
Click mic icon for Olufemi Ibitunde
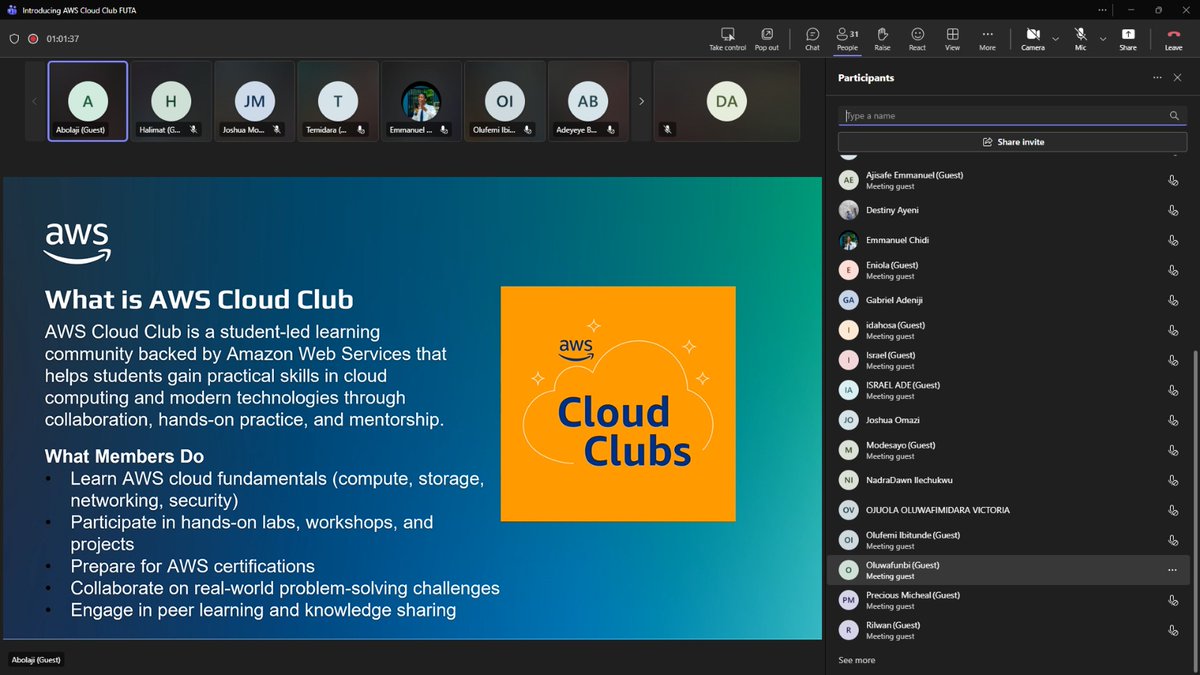(x=1172, y=541)
